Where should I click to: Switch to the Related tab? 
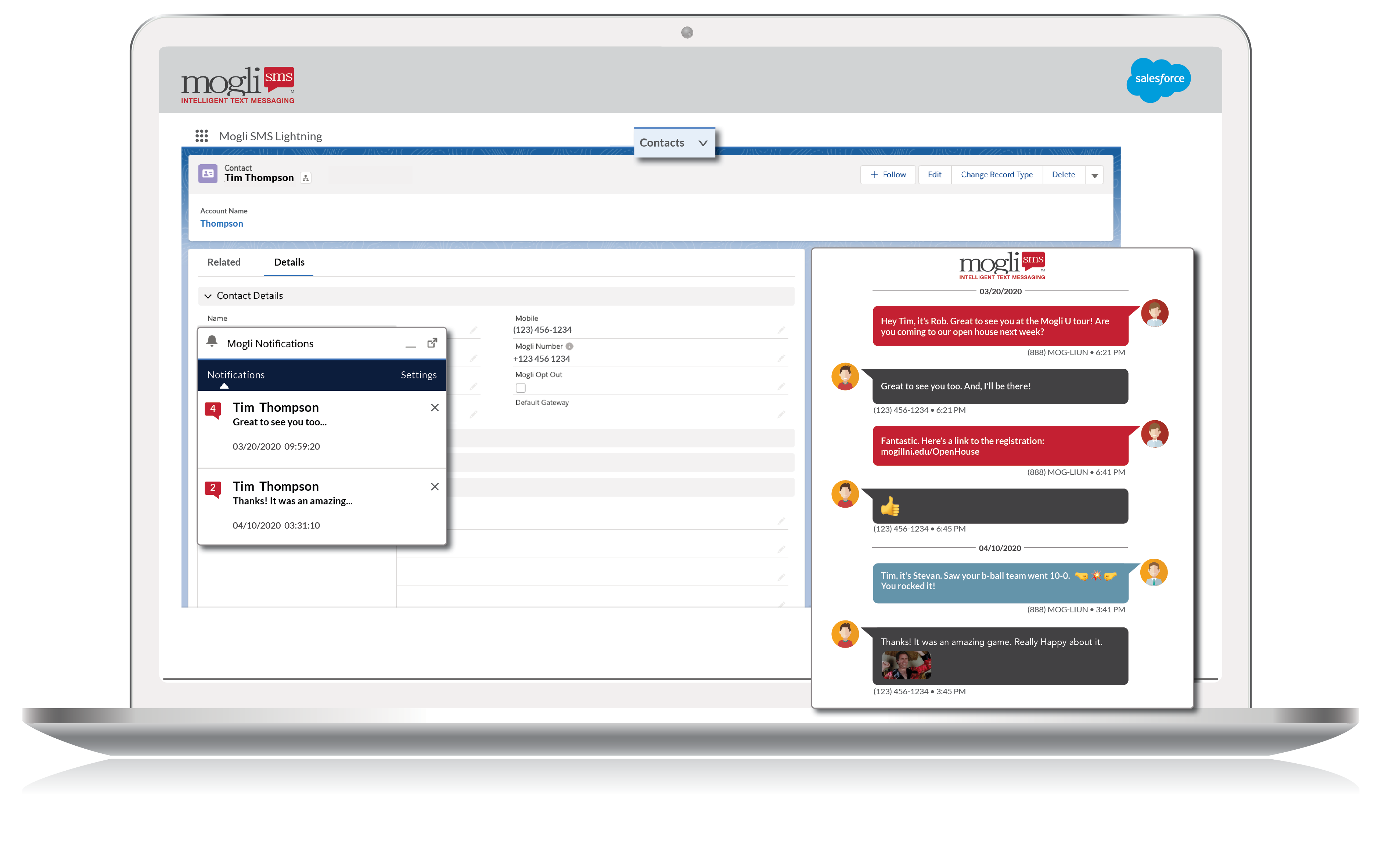coord(224,262)
